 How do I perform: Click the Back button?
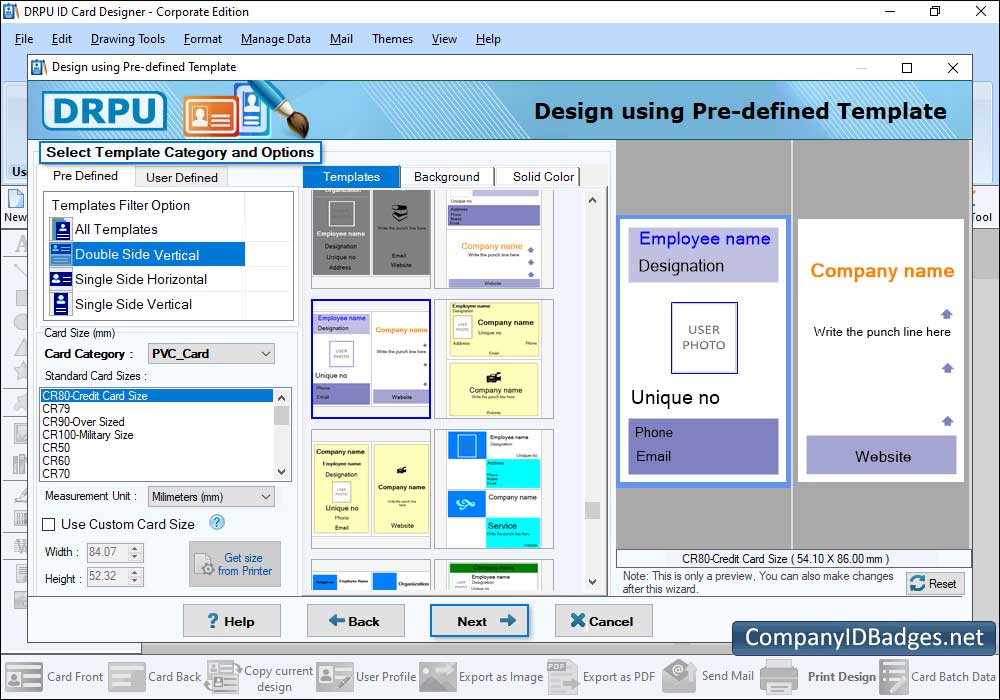coord(355,621)
